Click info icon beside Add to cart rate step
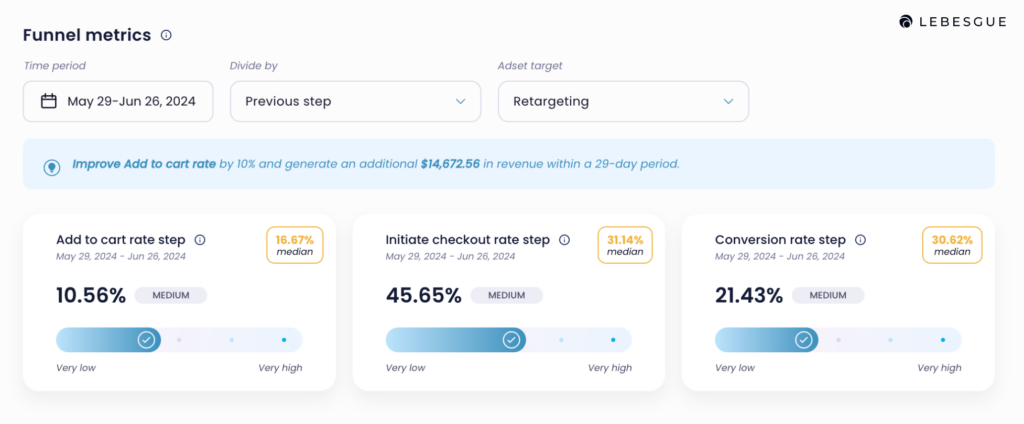This screenshot has width=1024, height=424. [x=200, y=240]
